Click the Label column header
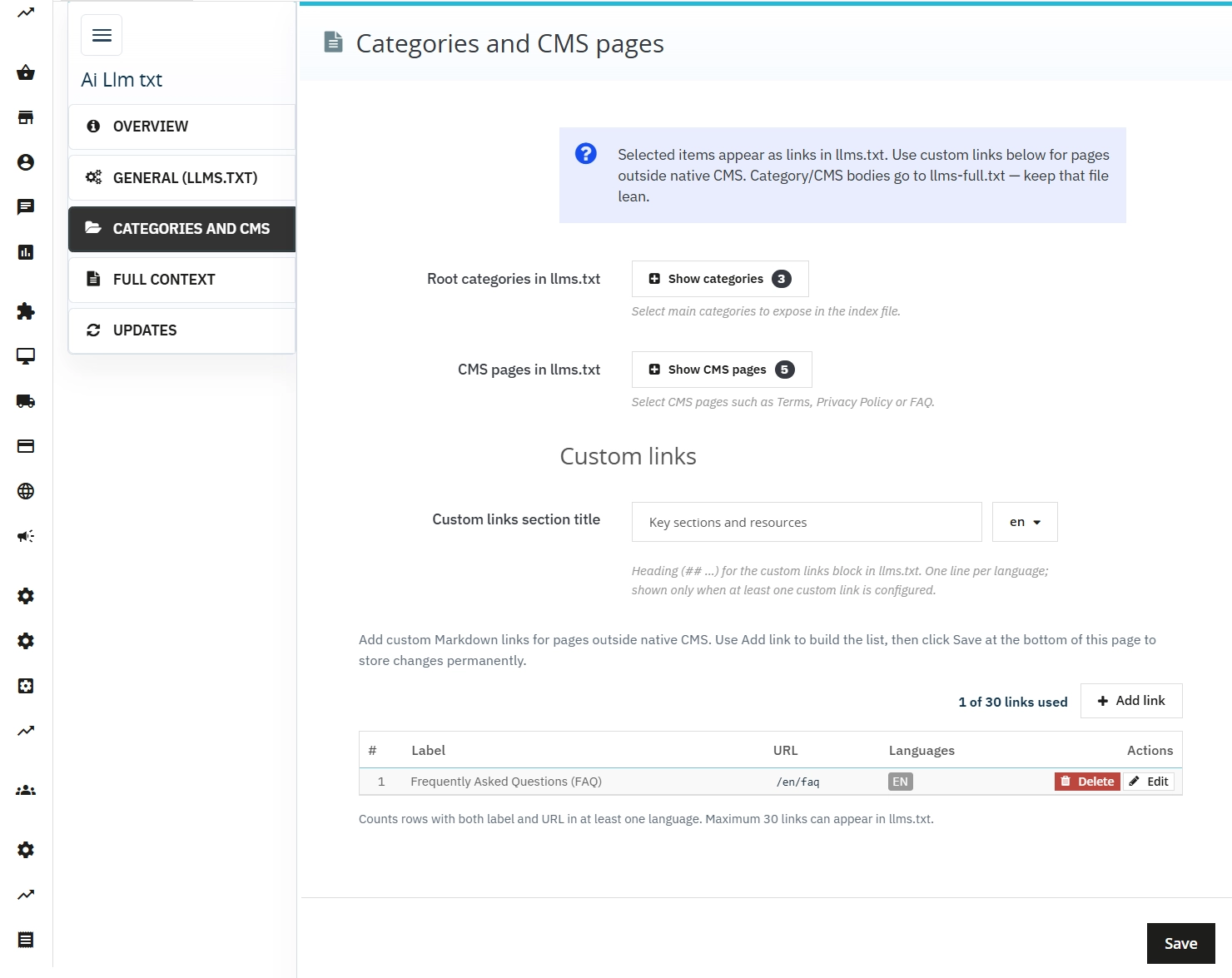 tap(429, 751)
